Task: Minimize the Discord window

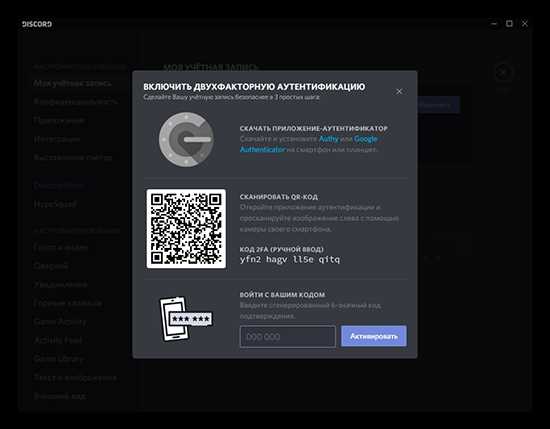Action: (494, 24)
